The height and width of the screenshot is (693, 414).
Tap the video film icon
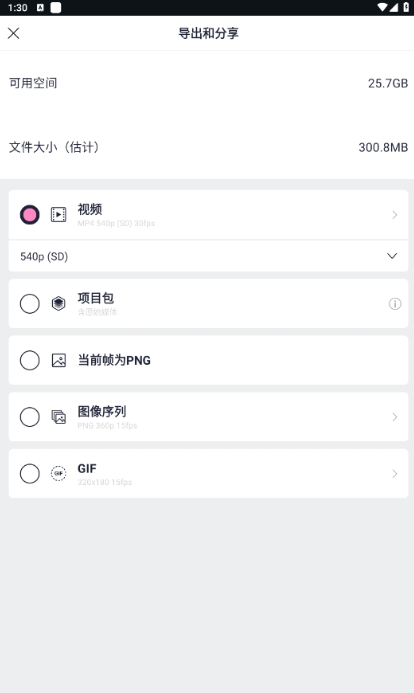58,215
